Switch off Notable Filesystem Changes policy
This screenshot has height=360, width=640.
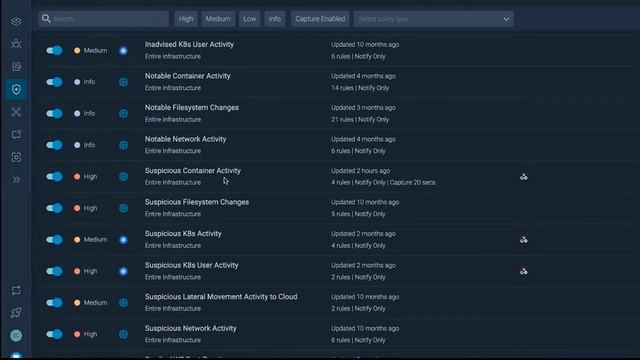pyautogui.click(x=54, y=113)
